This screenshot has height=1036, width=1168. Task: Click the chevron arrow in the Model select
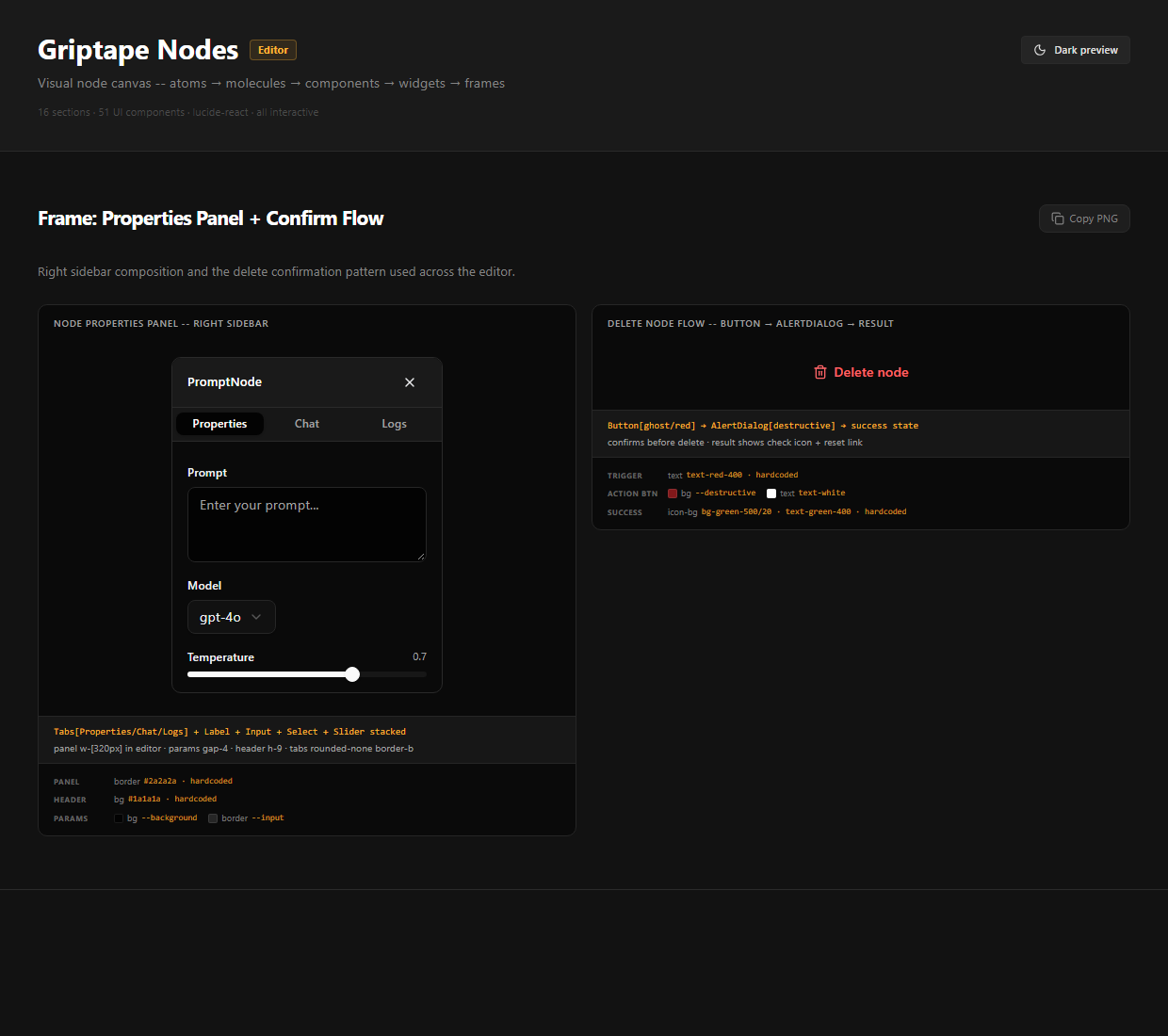point(256,617)
